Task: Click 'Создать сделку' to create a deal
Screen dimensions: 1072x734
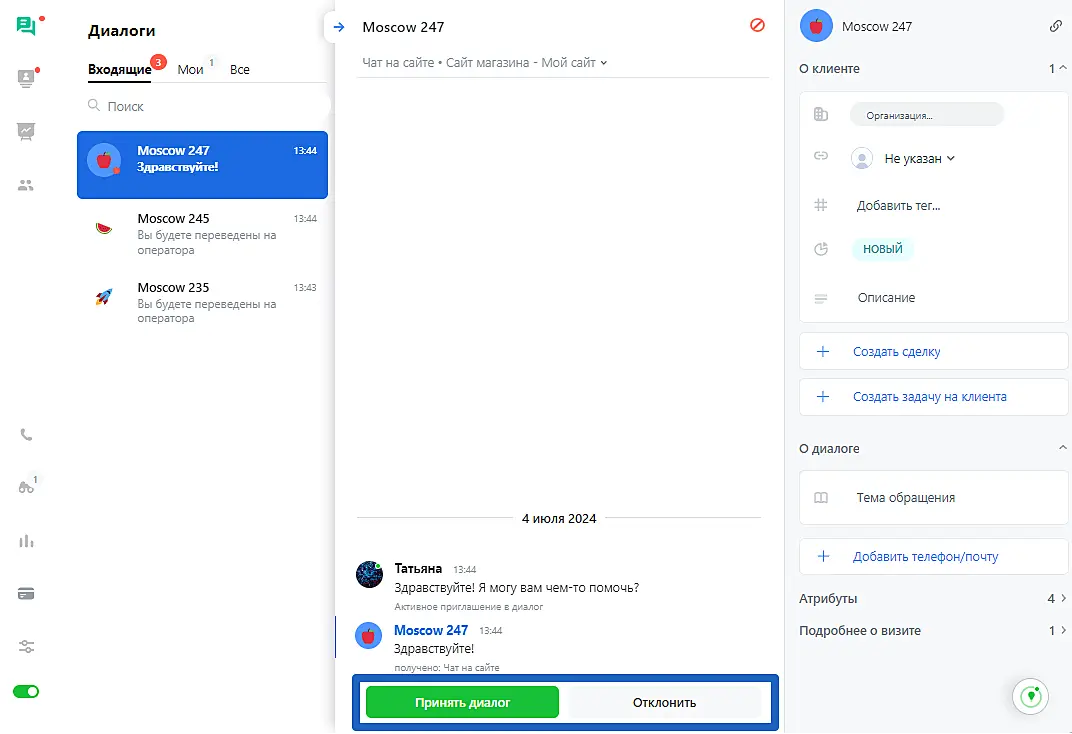Action: (x=896, y=352)
